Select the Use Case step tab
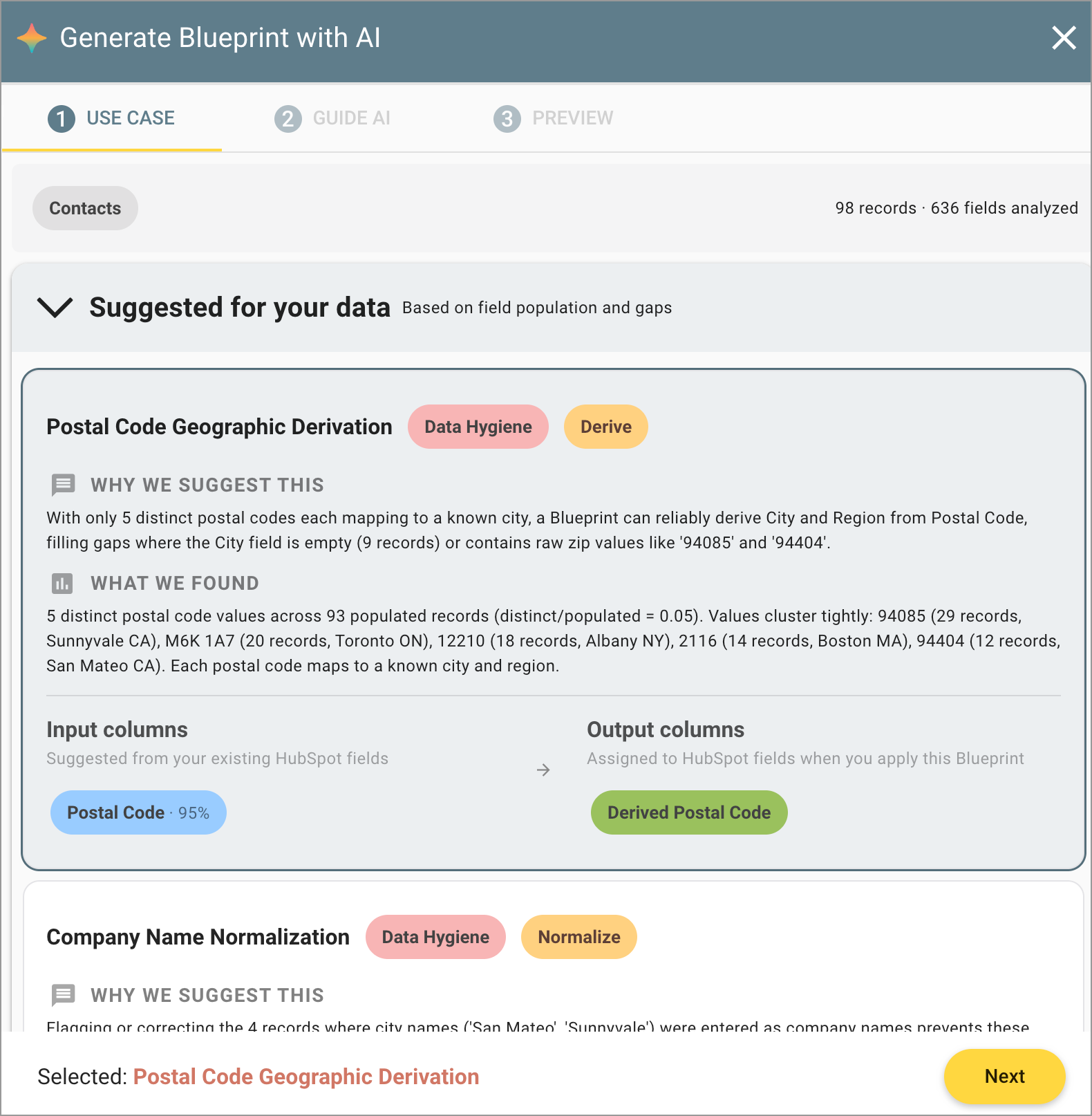This screenshot has width=1092, height=1116. click(x=112, y=118)
